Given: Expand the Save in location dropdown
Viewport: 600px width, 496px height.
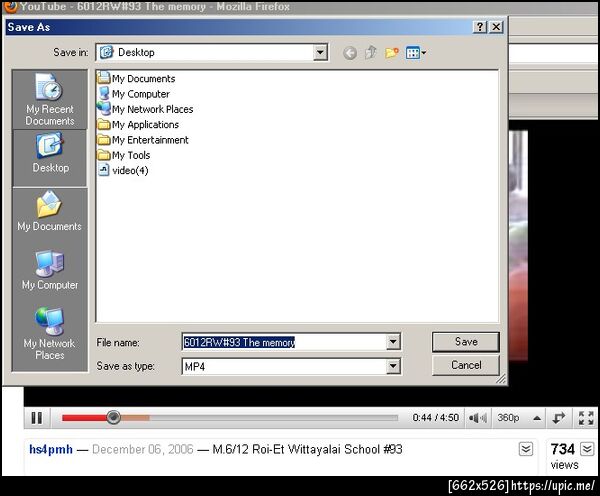Looking at the screenshot, I should 320,52.
